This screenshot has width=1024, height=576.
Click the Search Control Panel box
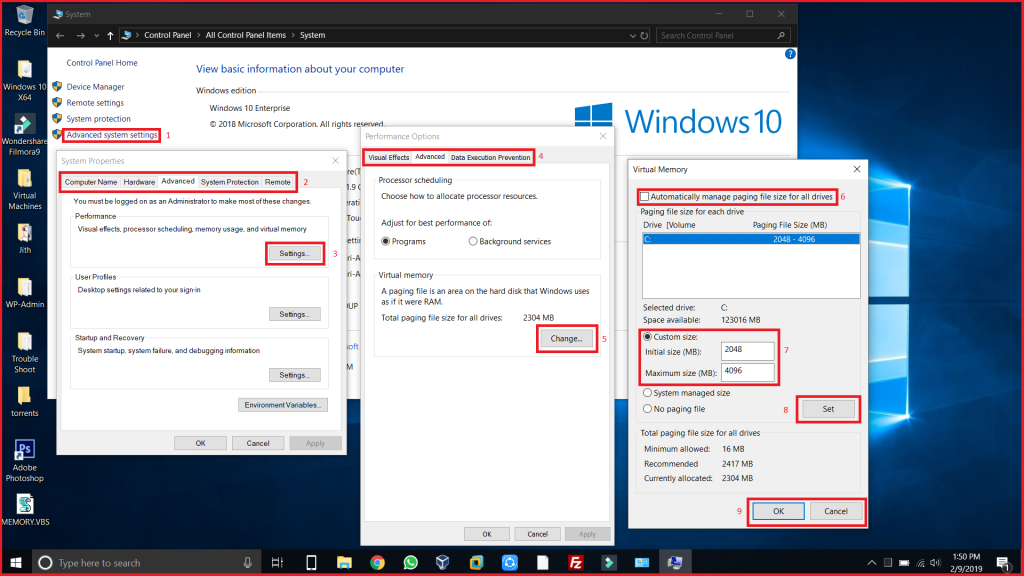coord(724,35)
